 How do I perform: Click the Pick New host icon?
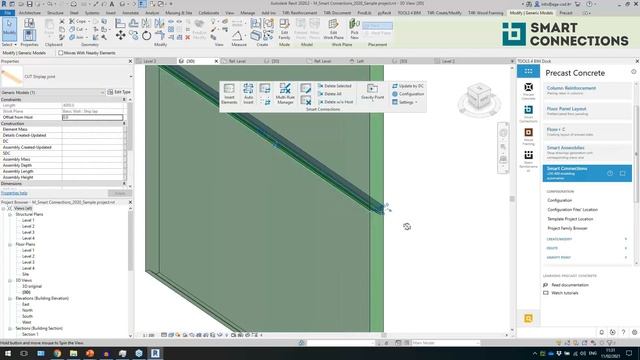coord(354,29)
